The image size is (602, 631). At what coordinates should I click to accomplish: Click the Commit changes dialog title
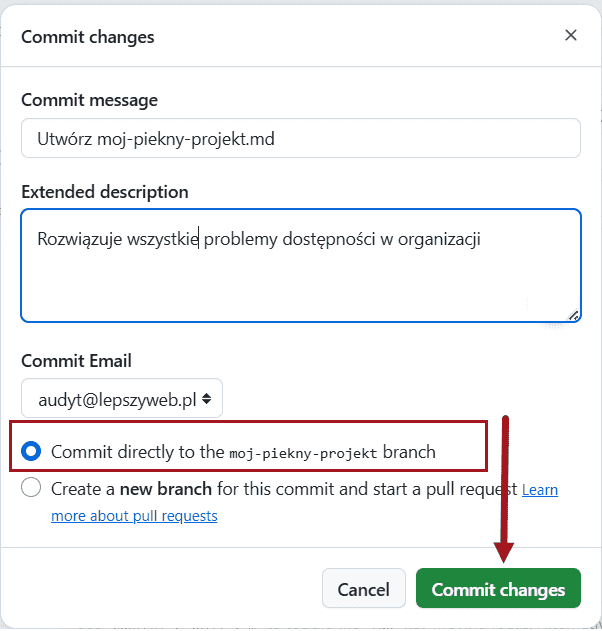pos(88,37)
